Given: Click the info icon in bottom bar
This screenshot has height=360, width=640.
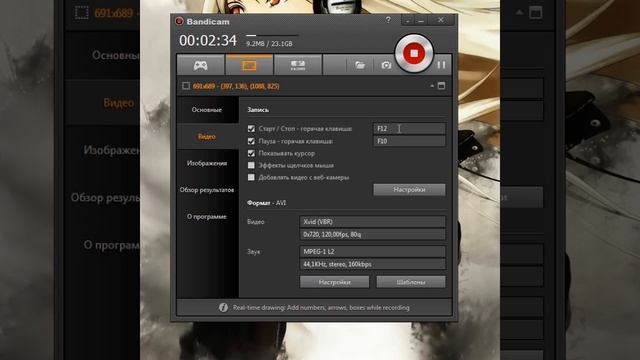Looking at the screenshot, I should (223, 307).
